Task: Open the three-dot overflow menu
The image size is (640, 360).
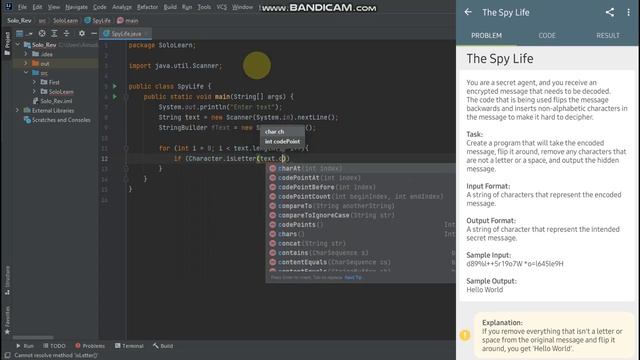Action: [x=628, y=12]
